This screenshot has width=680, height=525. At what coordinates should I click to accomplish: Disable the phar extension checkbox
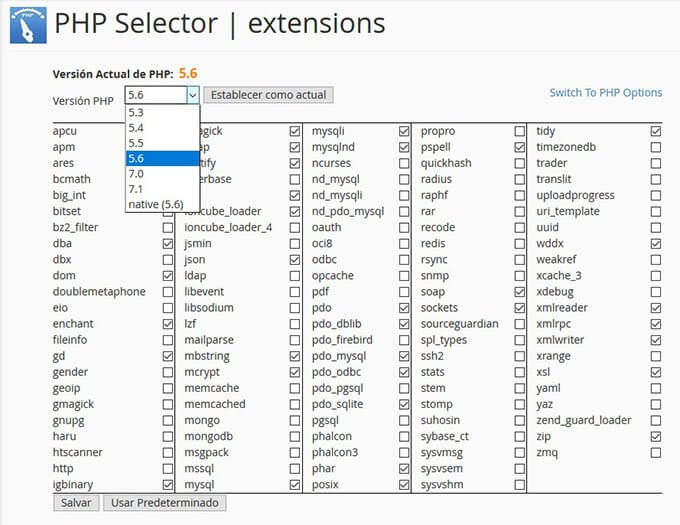coord(404,469)
